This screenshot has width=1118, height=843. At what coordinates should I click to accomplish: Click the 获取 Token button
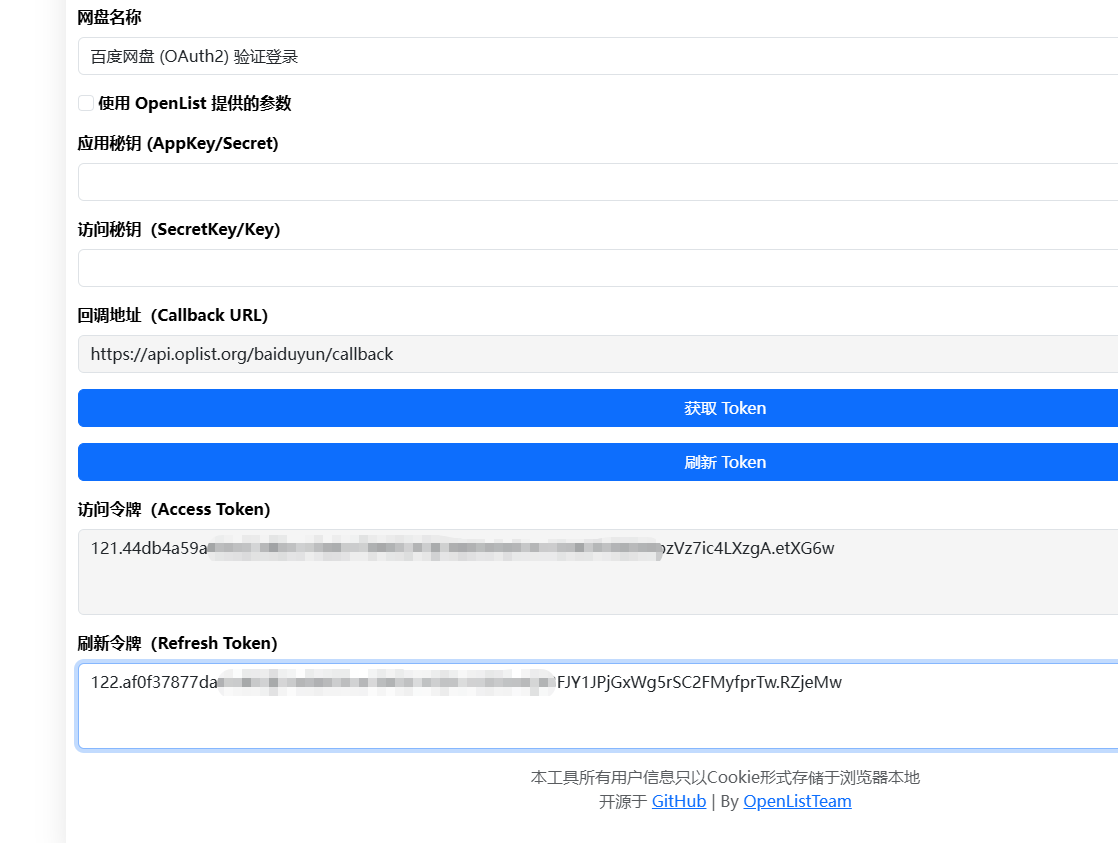point(598,408)
